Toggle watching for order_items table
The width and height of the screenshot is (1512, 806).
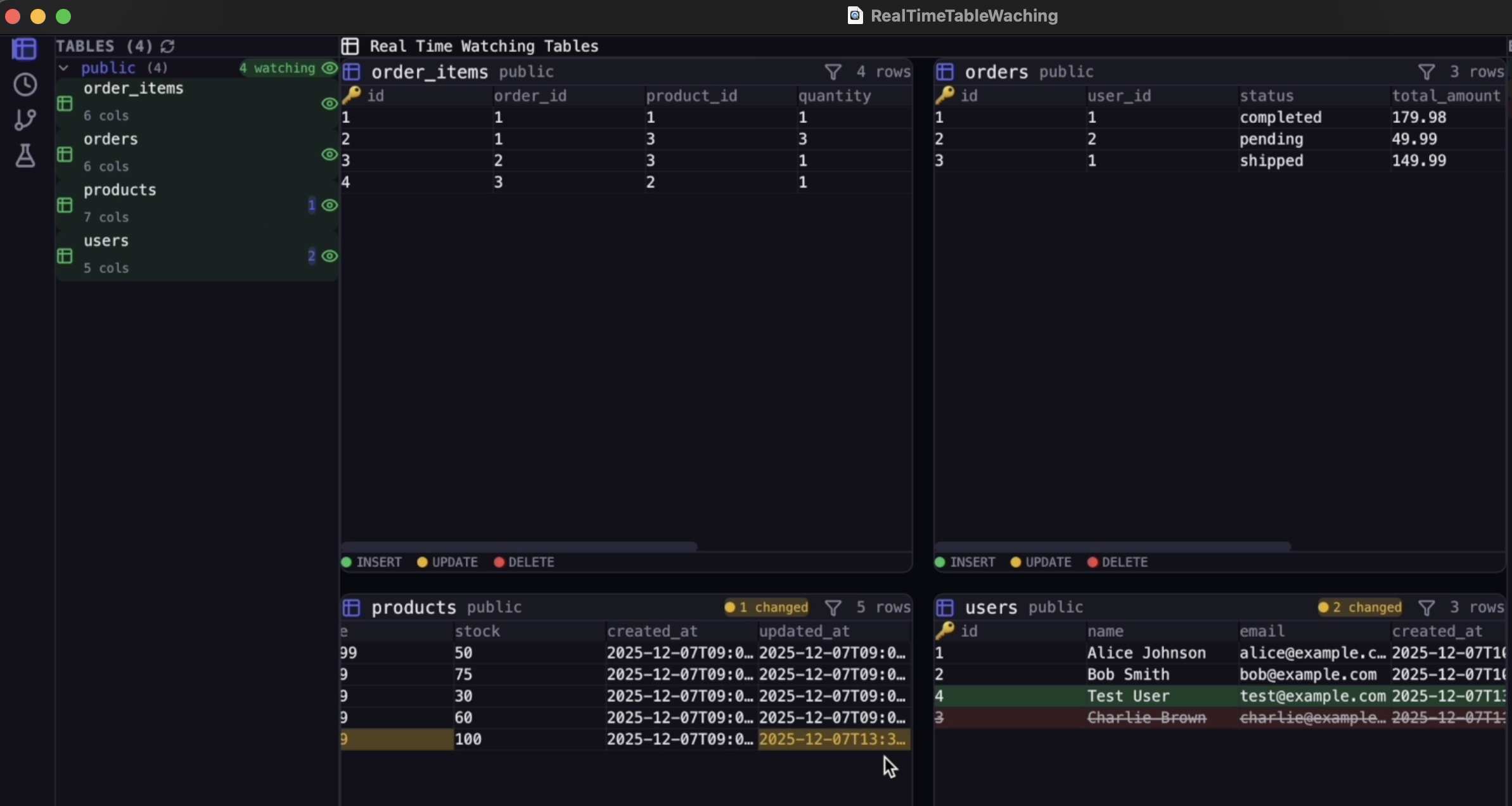coord(329,103)
